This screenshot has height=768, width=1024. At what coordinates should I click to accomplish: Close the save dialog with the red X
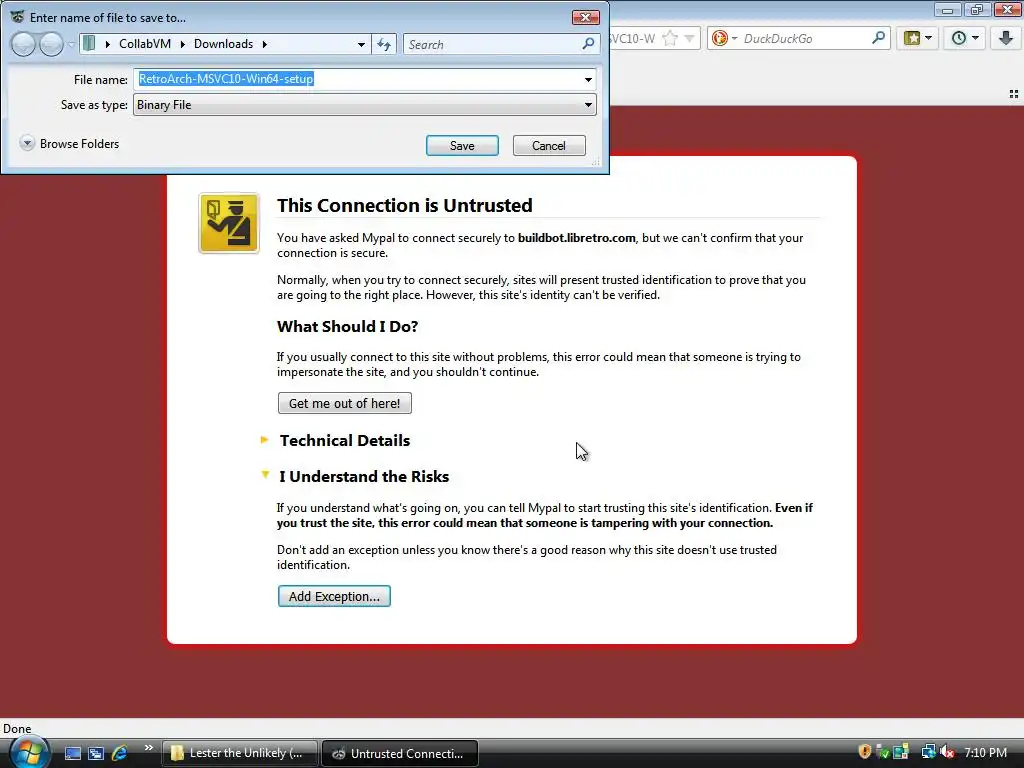[x=585, y=18]
